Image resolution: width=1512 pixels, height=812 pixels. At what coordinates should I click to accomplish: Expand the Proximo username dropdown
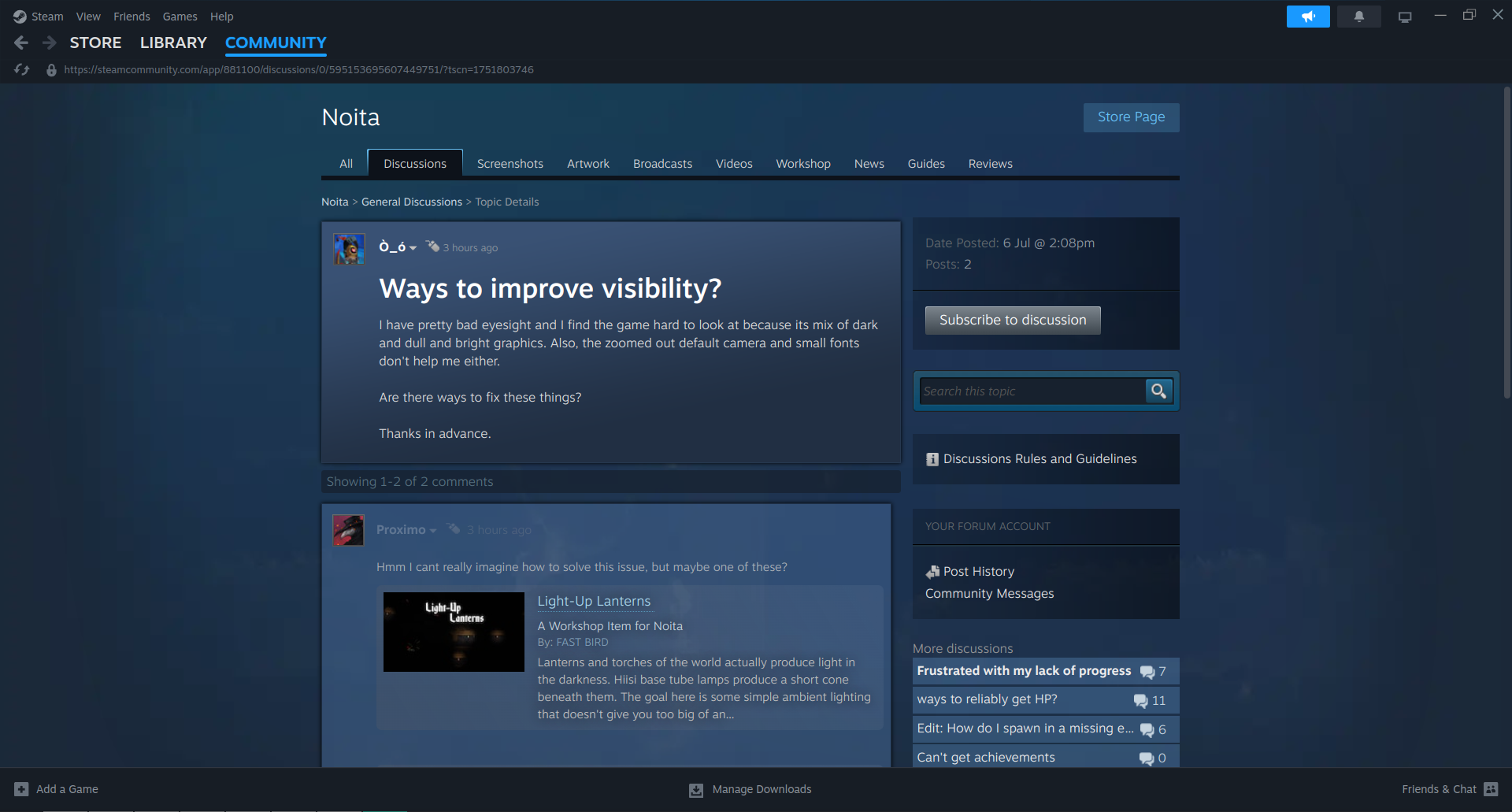pos(433,531)
